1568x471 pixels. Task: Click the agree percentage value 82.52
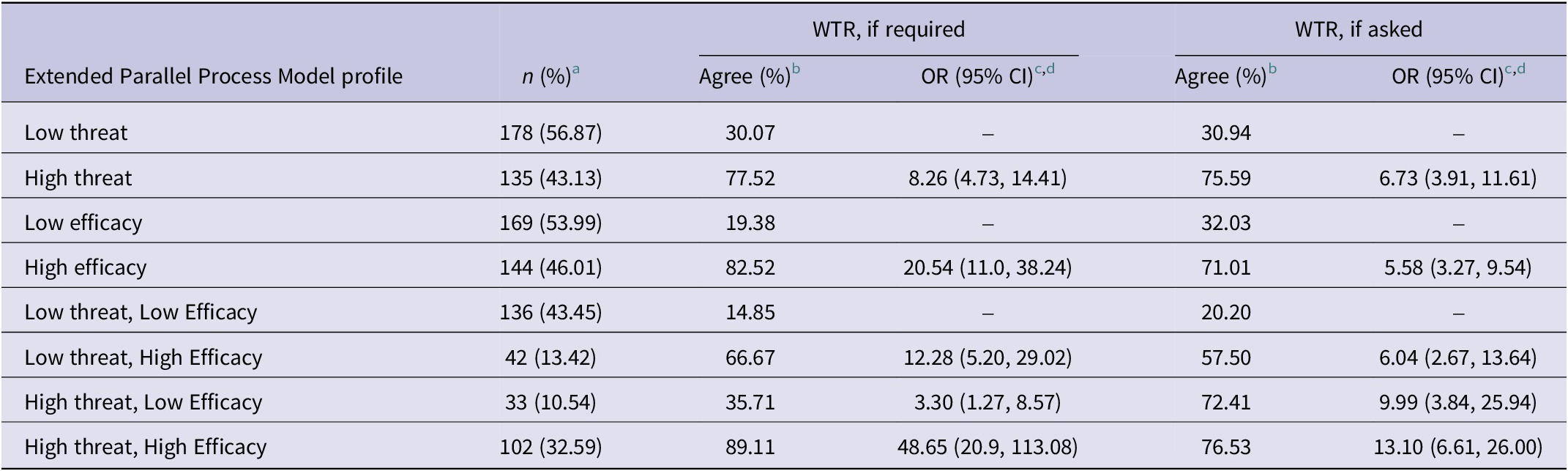[750, 267]
